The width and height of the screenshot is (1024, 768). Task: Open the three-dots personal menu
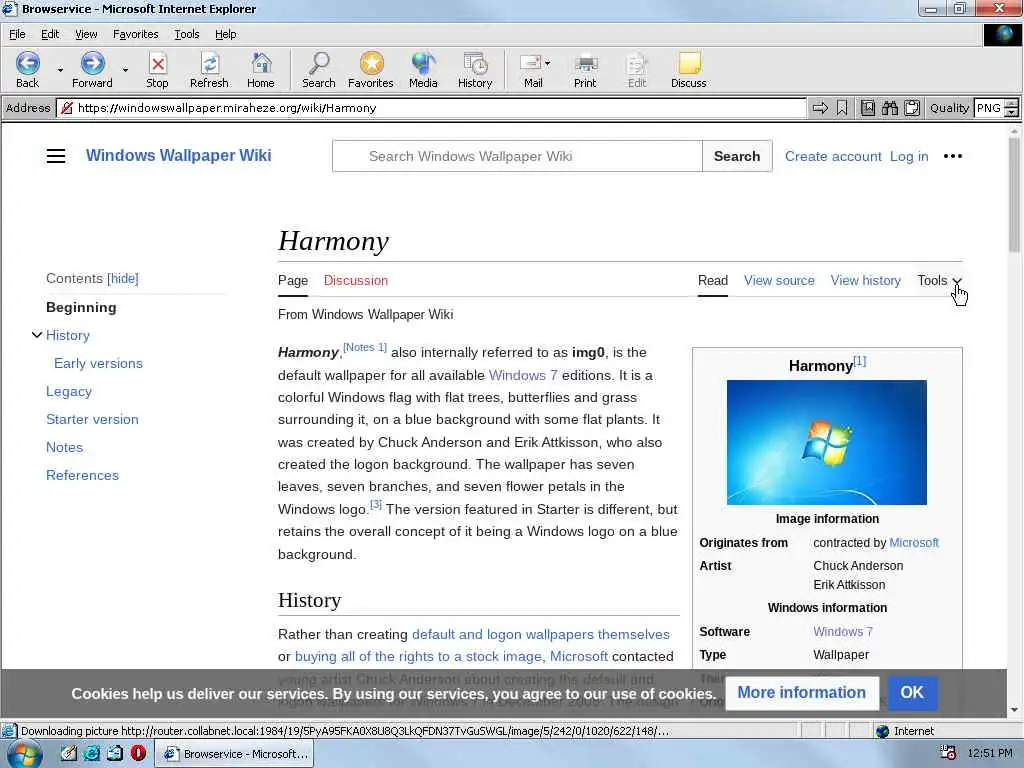coord(953,156)
